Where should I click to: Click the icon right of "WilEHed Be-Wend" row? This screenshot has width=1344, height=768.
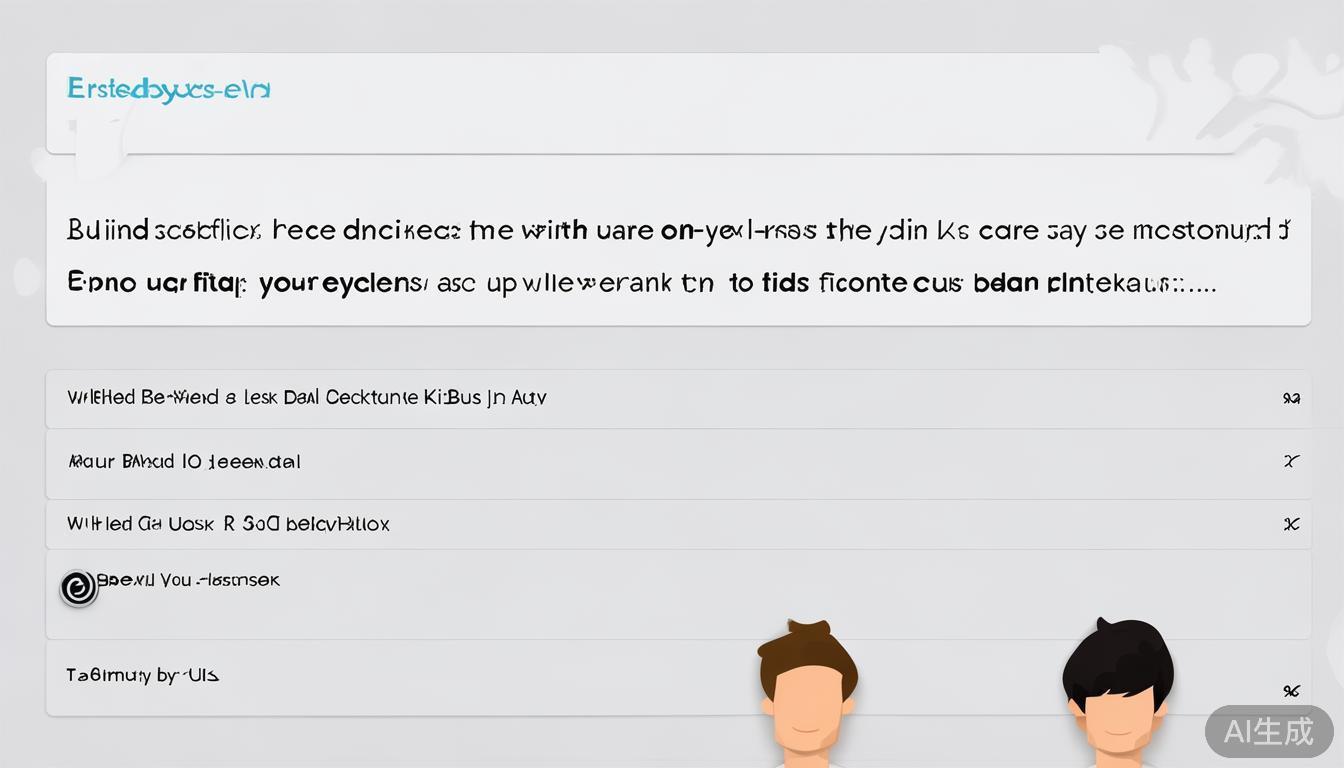[1291, 398]
